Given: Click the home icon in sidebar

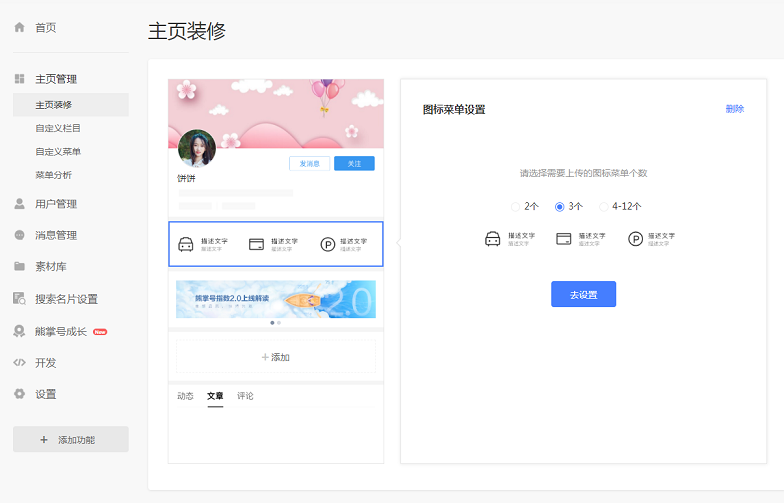Looking at the screenshot, I should (19, 27).
